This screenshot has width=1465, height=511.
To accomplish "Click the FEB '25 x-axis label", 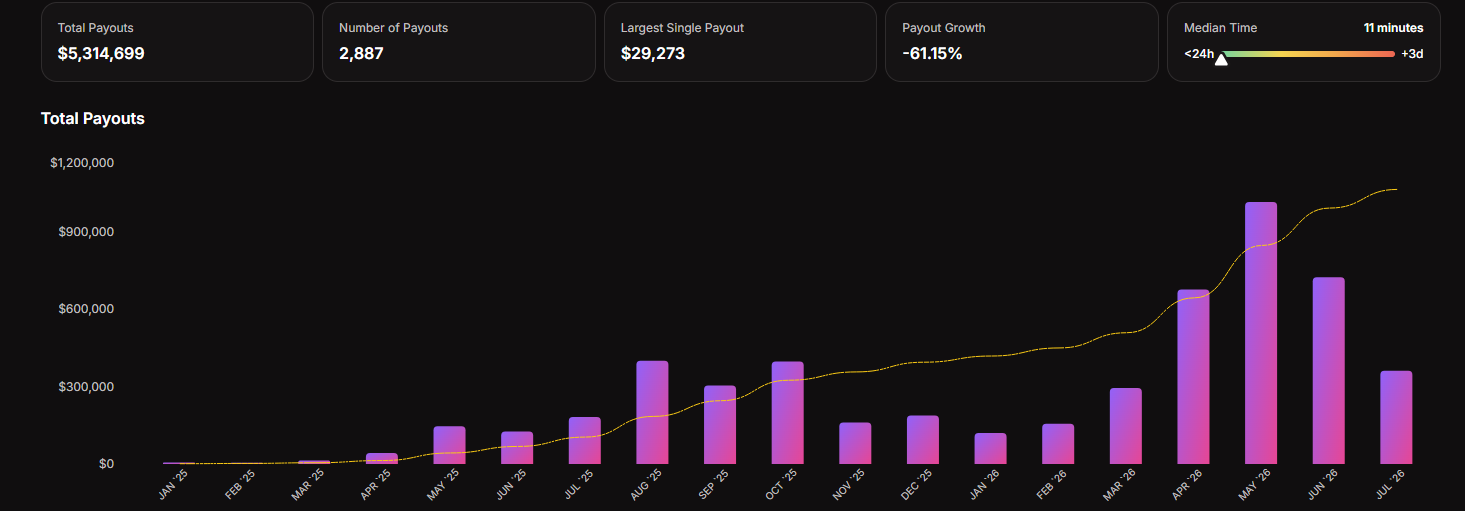I will (240, 485).
